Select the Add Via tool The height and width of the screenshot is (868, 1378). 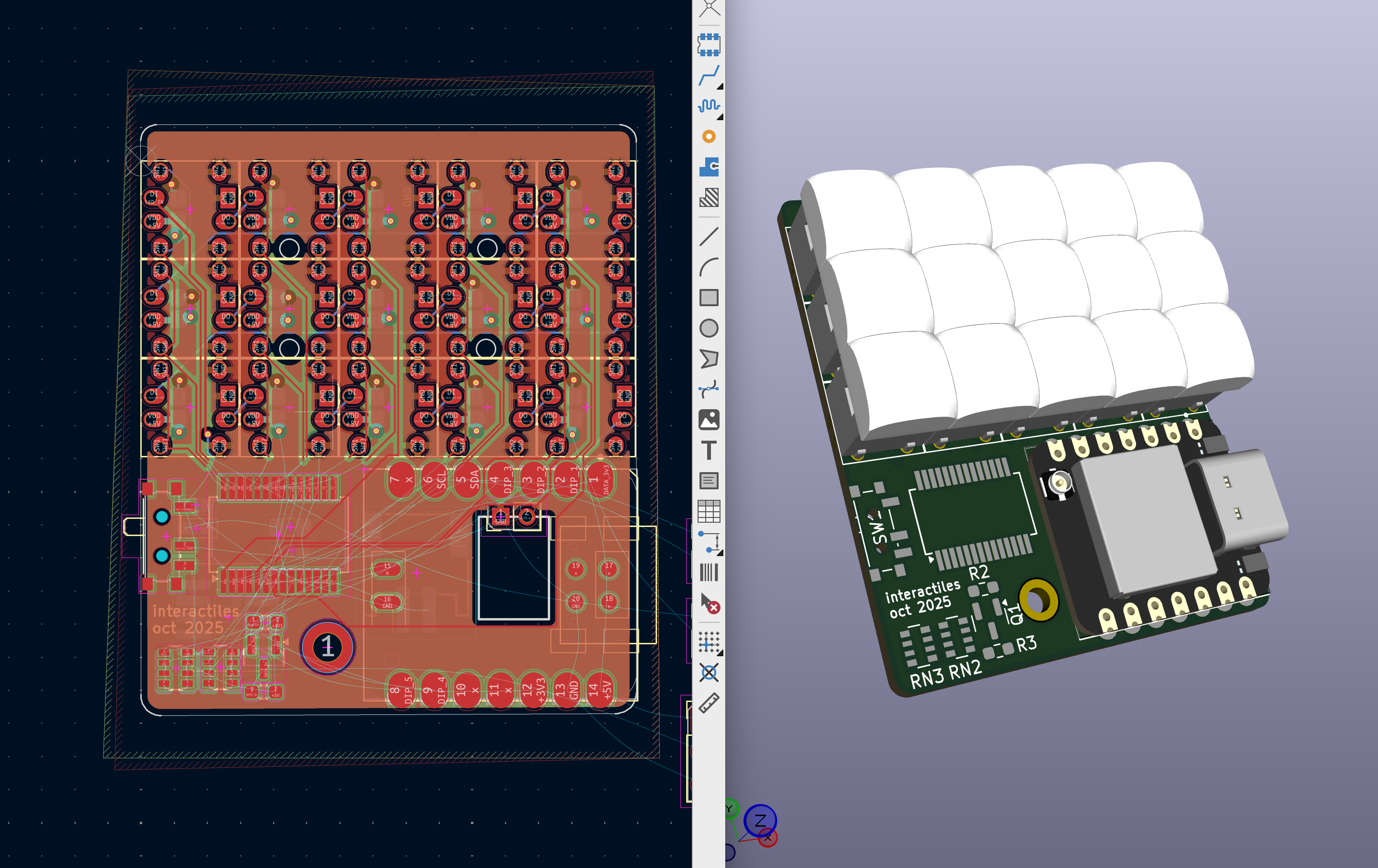coord(709,137)
